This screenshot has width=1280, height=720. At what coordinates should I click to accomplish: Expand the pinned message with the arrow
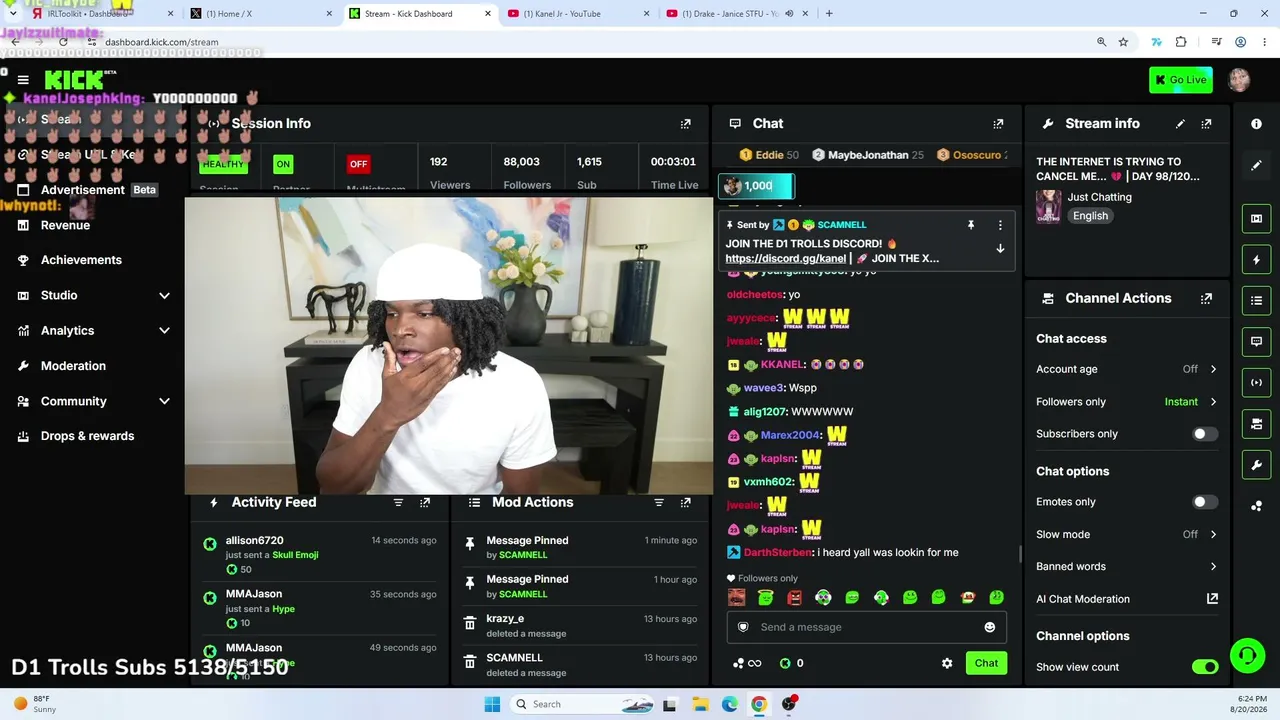pyautogui.click(x=1000, y=248)
